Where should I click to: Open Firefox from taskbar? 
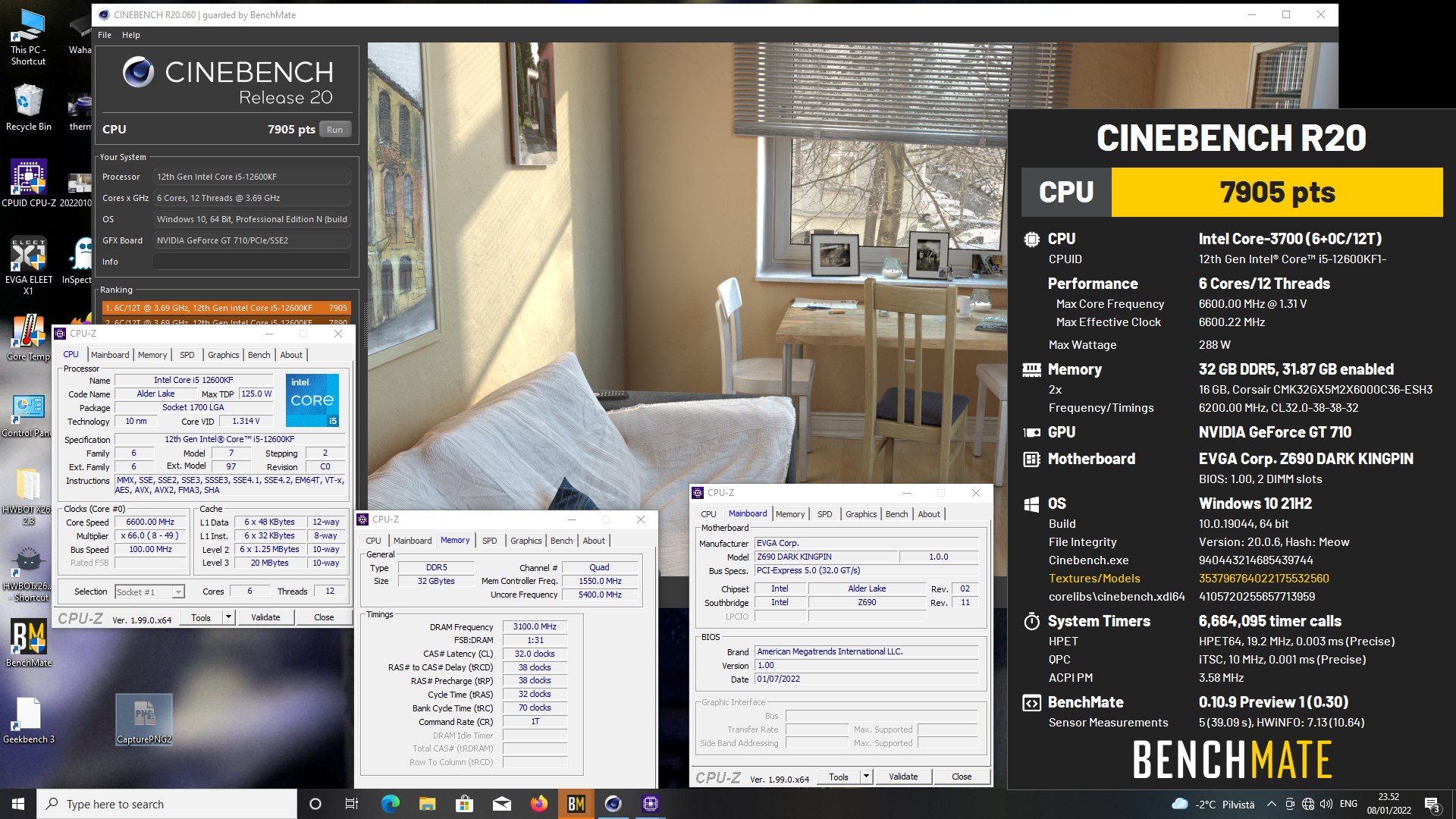click(x=538, y=804)
